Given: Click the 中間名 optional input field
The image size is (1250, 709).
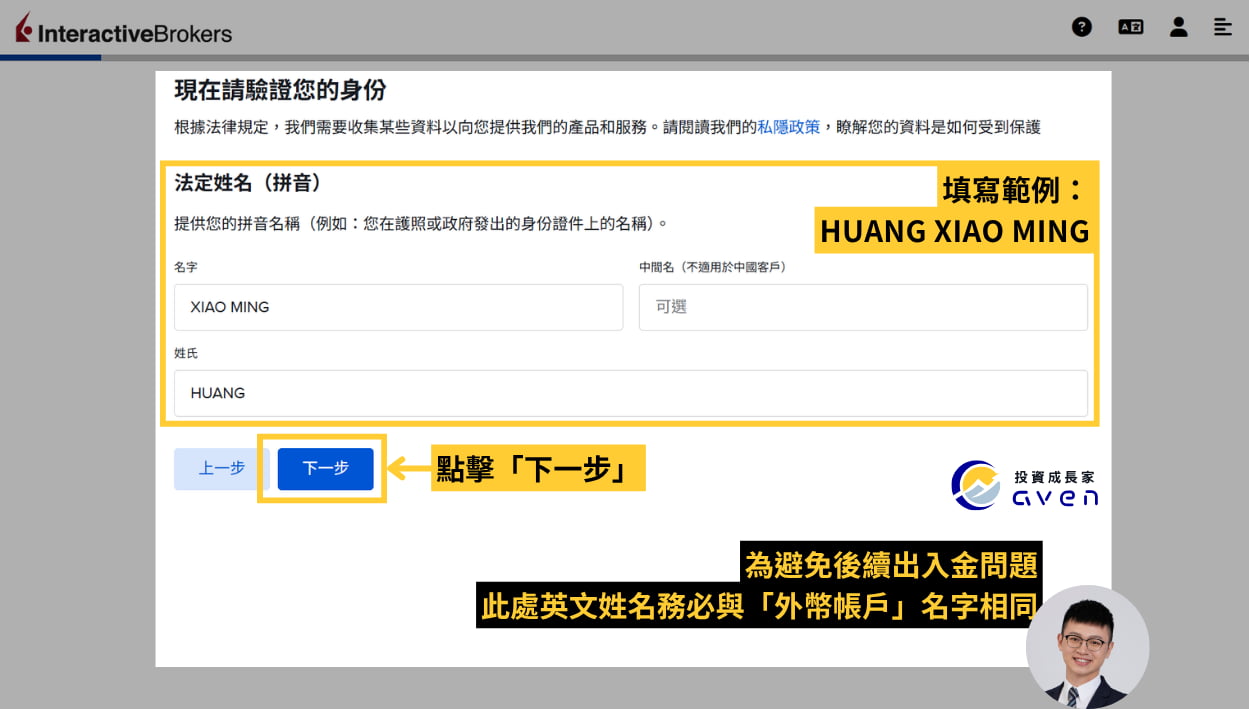Looking at the screenshot, I should [x=863, y=307].
